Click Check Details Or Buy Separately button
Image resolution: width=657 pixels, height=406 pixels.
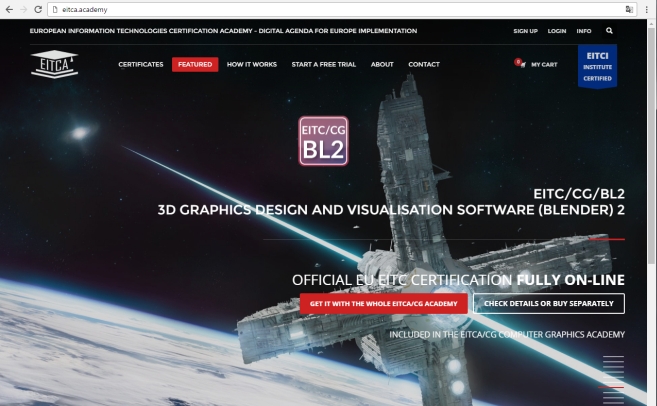tap(549, 303)
